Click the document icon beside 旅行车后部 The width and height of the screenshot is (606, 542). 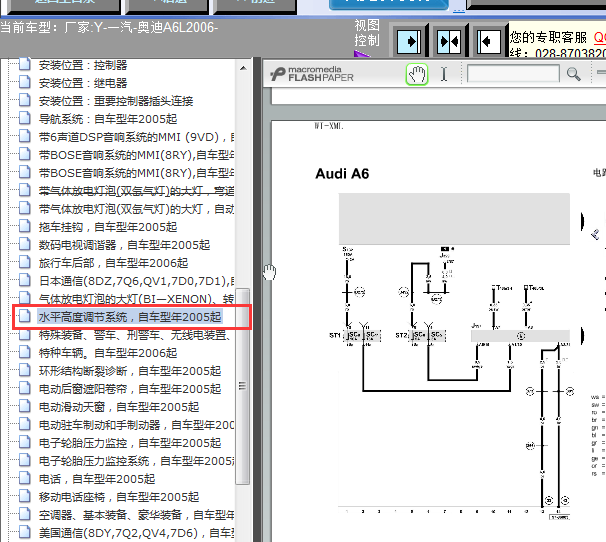pyautogui.click(x=25, y=262)
